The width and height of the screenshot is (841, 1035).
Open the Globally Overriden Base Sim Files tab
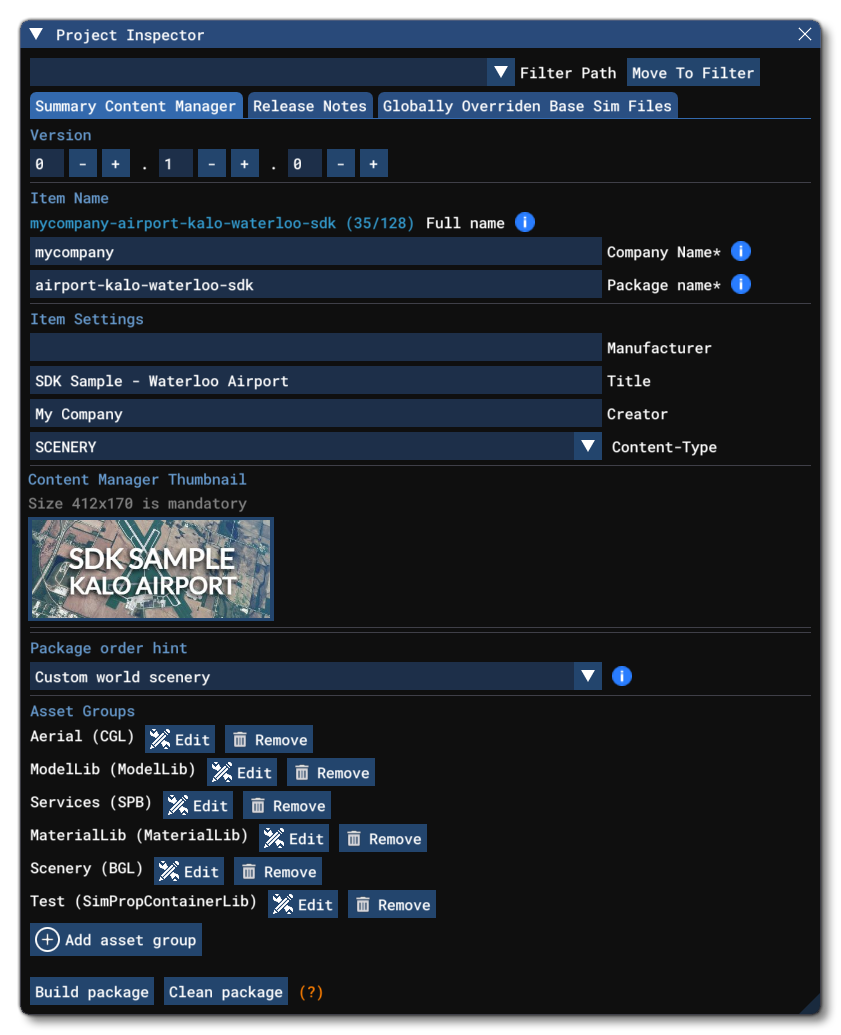527,105
